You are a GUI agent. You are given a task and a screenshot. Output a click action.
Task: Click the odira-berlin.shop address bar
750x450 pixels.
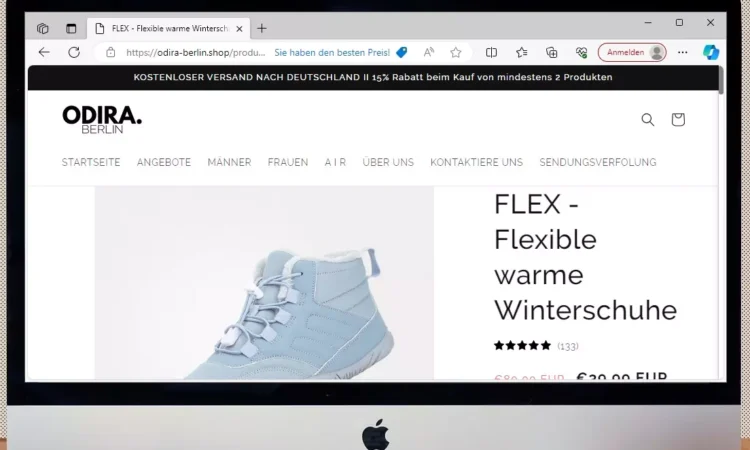(196, 53)
